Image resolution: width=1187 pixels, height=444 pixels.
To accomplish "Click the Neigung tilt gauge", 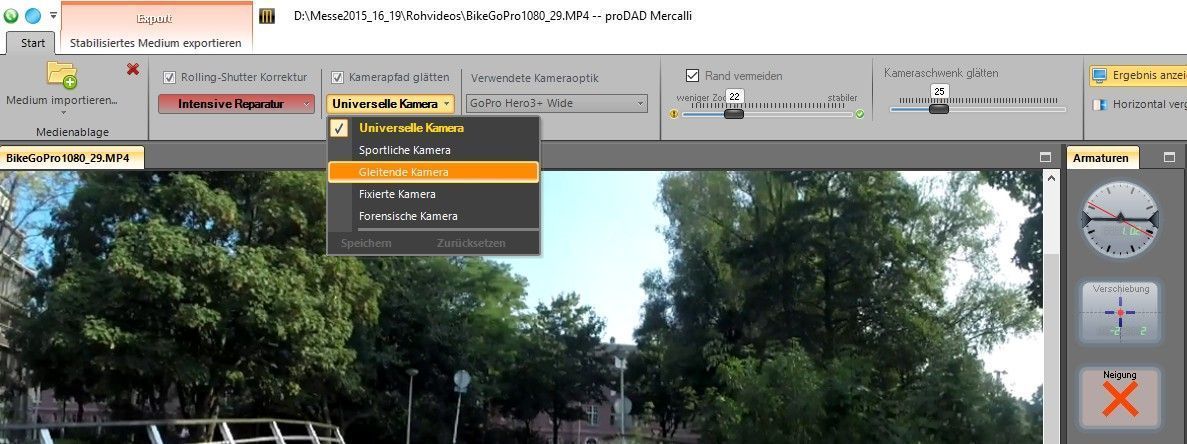I will coord(1120,397).
